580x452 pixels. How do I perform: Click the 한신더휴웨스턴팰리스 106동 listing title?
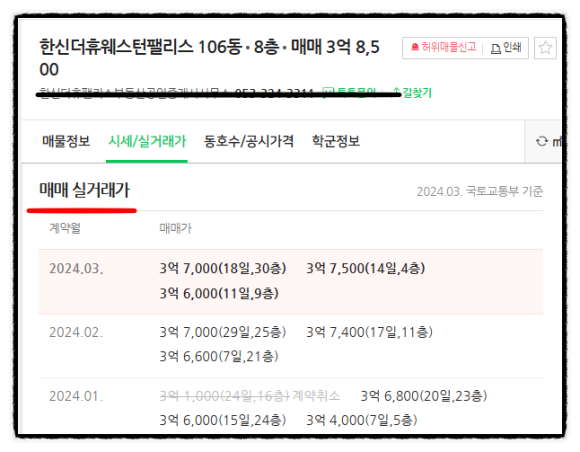click(x=209, y=58)
